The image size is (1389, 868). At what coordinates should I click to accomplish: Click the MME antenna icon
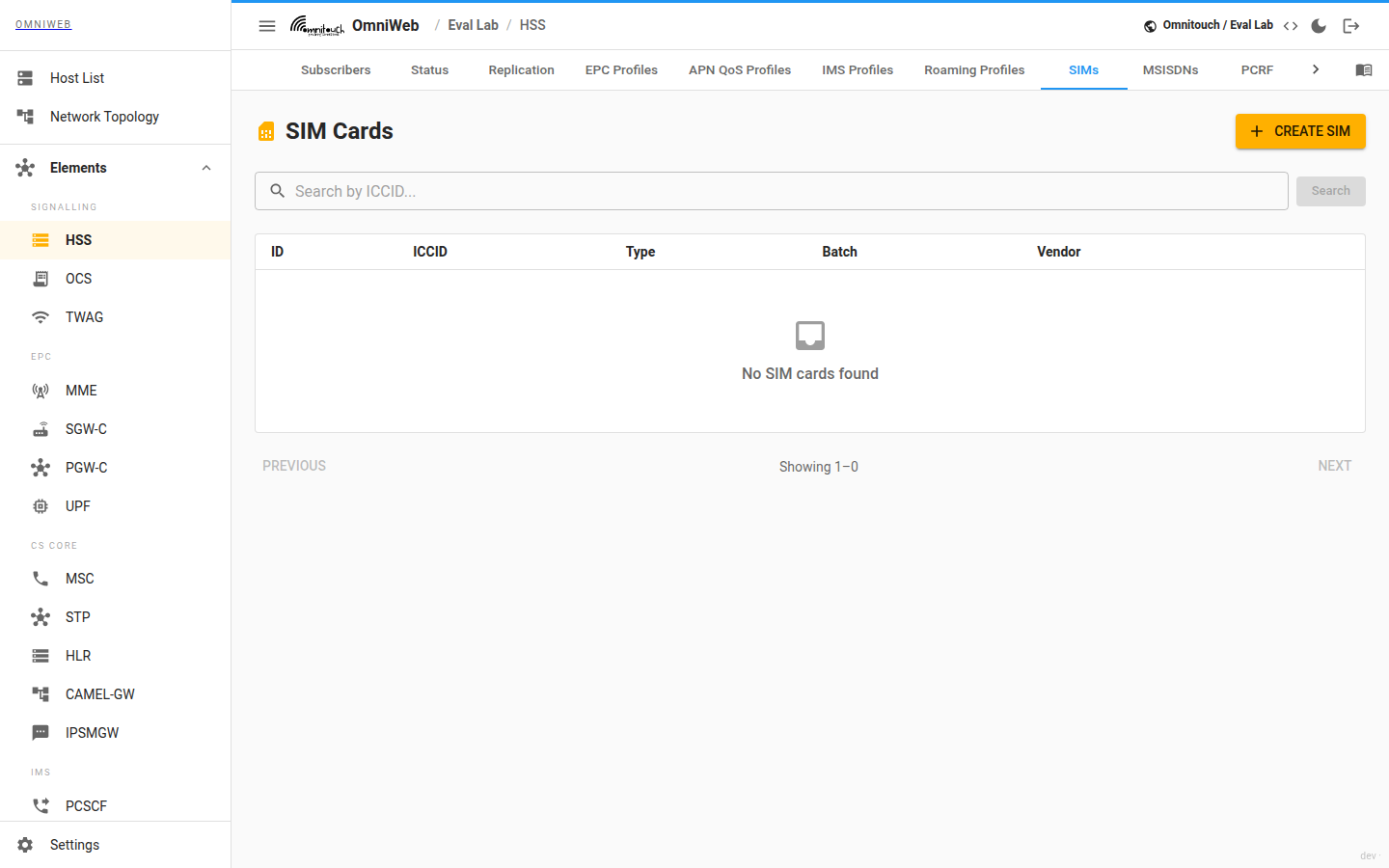point(41,391)
